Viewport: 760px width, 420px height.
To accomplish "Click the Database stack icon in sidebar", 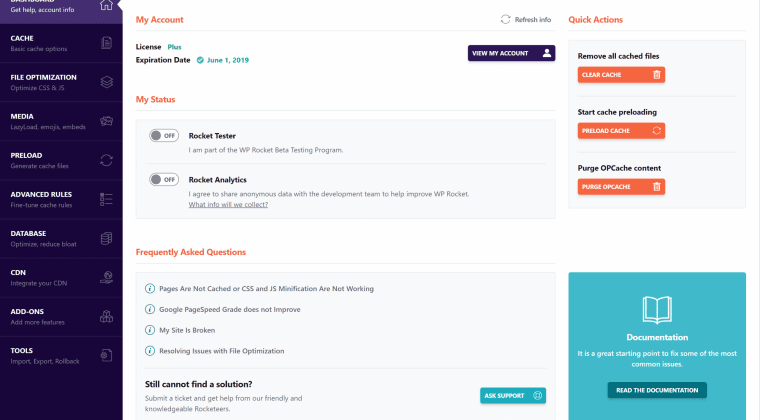I will 107,238.
